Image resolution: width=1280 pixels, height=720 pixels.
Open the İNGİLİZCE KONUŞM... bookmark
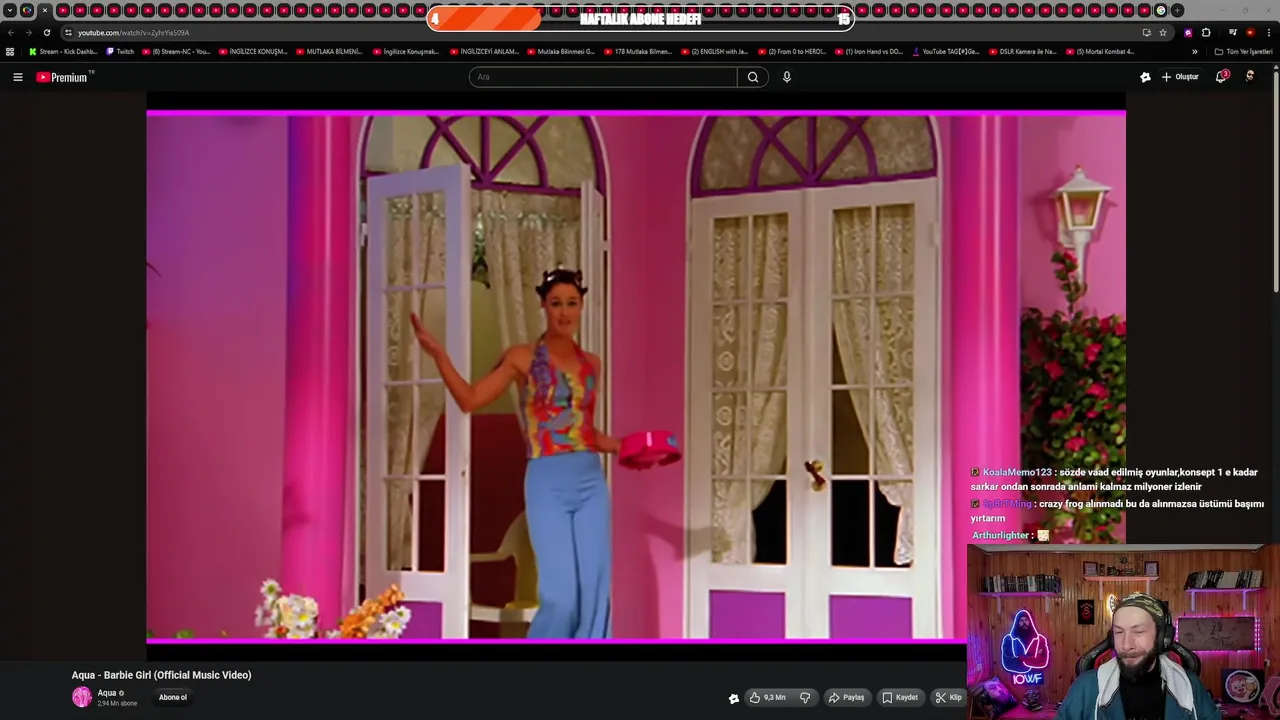click(254, 52)
